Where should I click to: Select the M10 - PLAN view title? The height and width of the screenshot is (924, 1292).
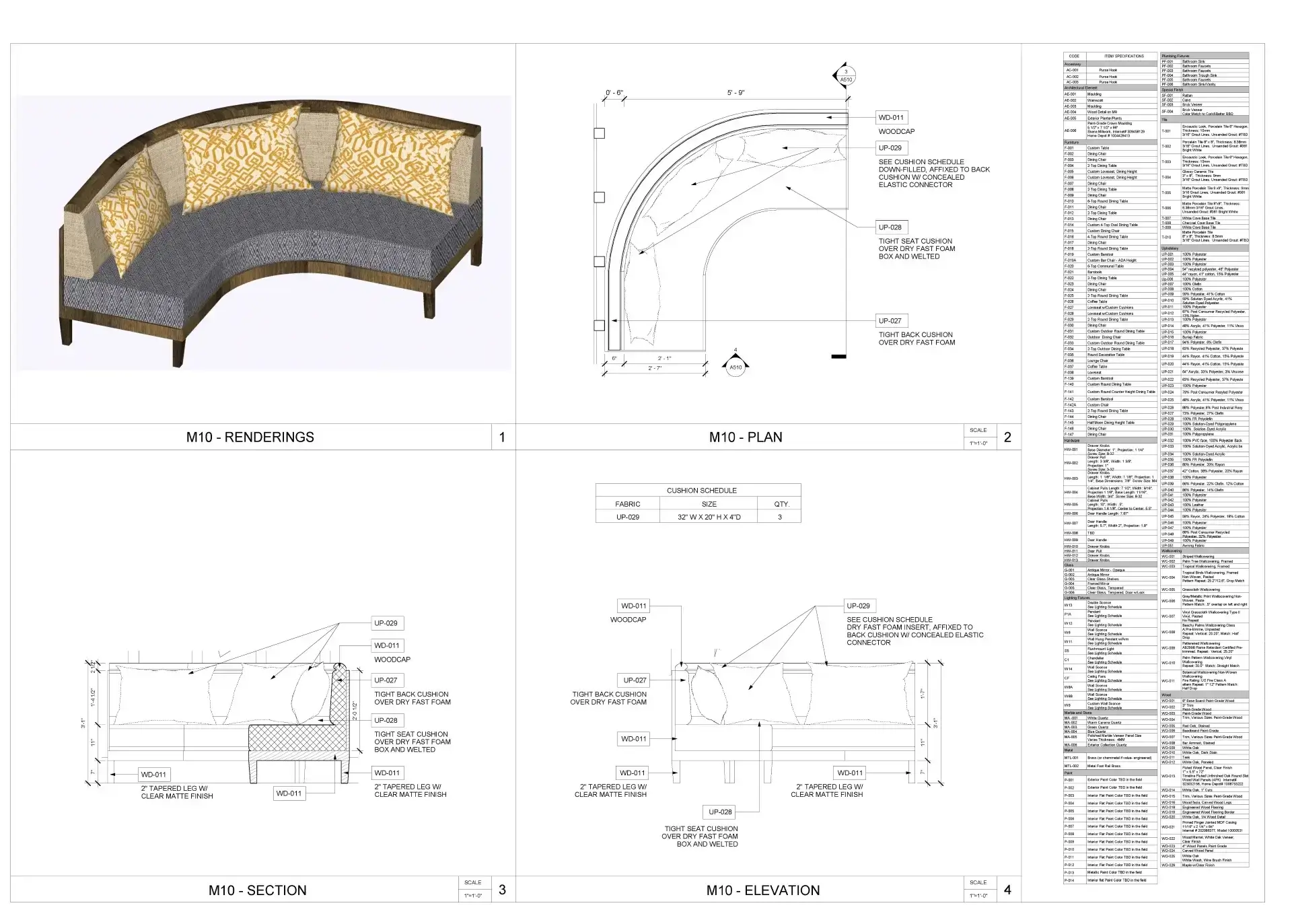coord(746,437)
